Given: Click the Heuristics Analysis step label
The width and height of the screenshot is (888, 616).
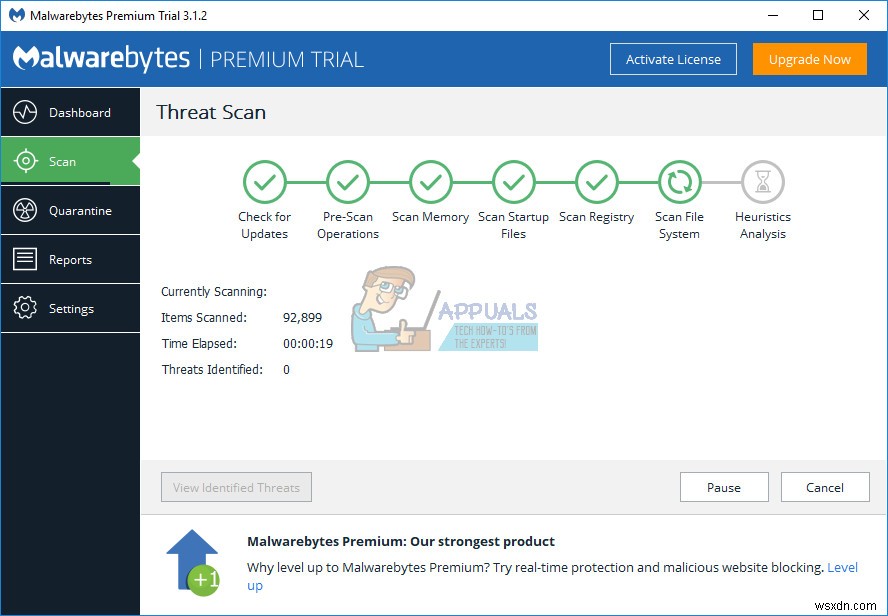Looking at the screenshot, I should point(763,225).
